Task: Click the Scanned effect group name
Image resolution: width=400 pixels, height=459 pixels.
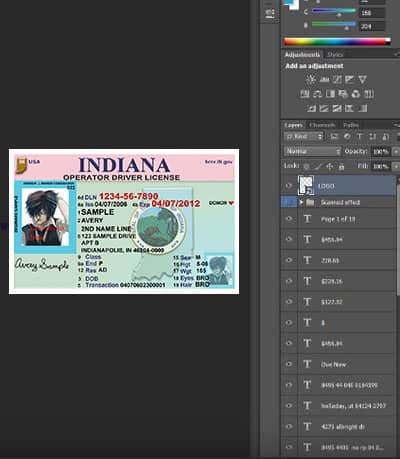Action: 340,203
